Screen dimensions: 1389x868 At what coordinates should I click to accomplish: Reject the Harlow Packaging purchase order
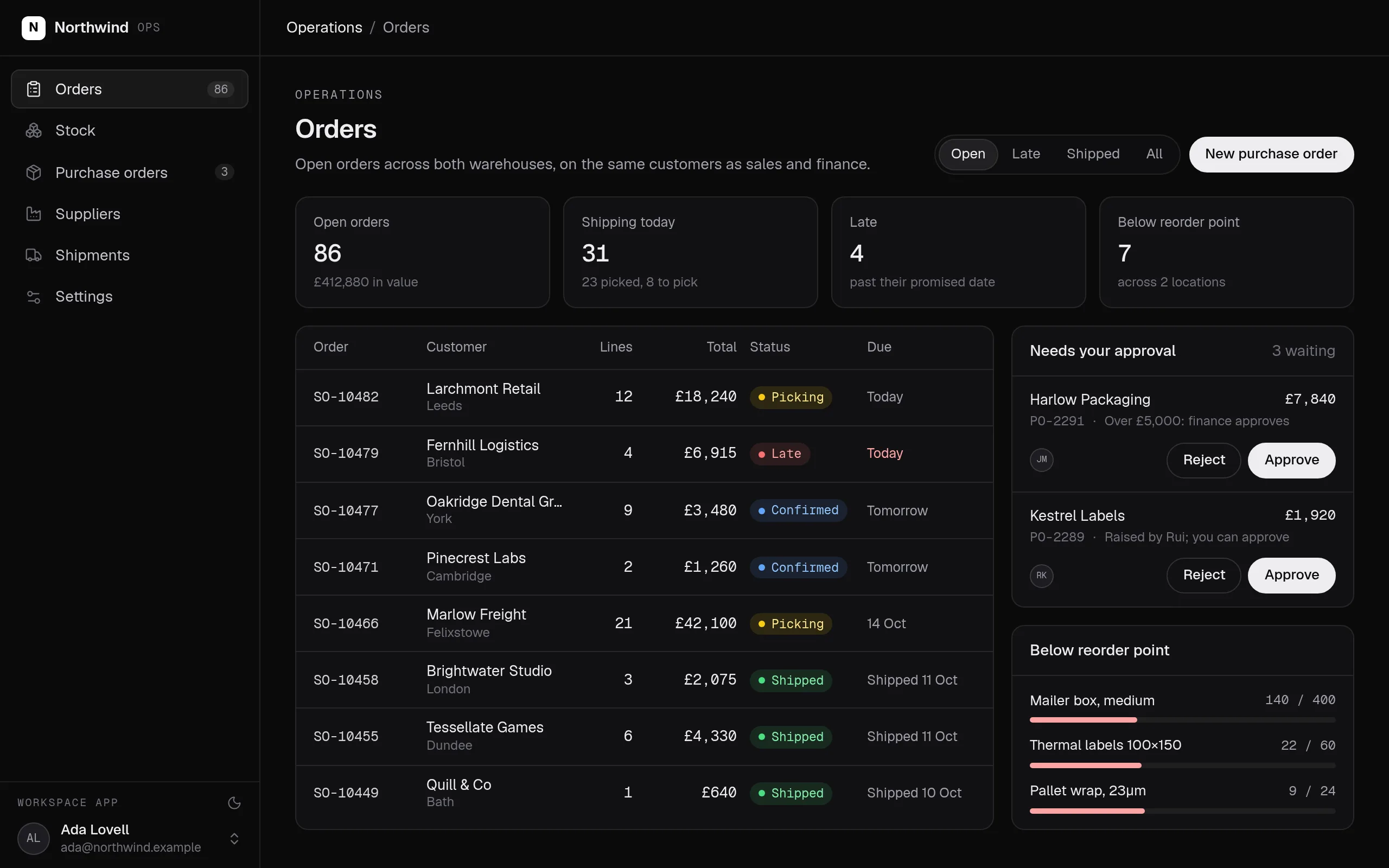(1203, 460)
